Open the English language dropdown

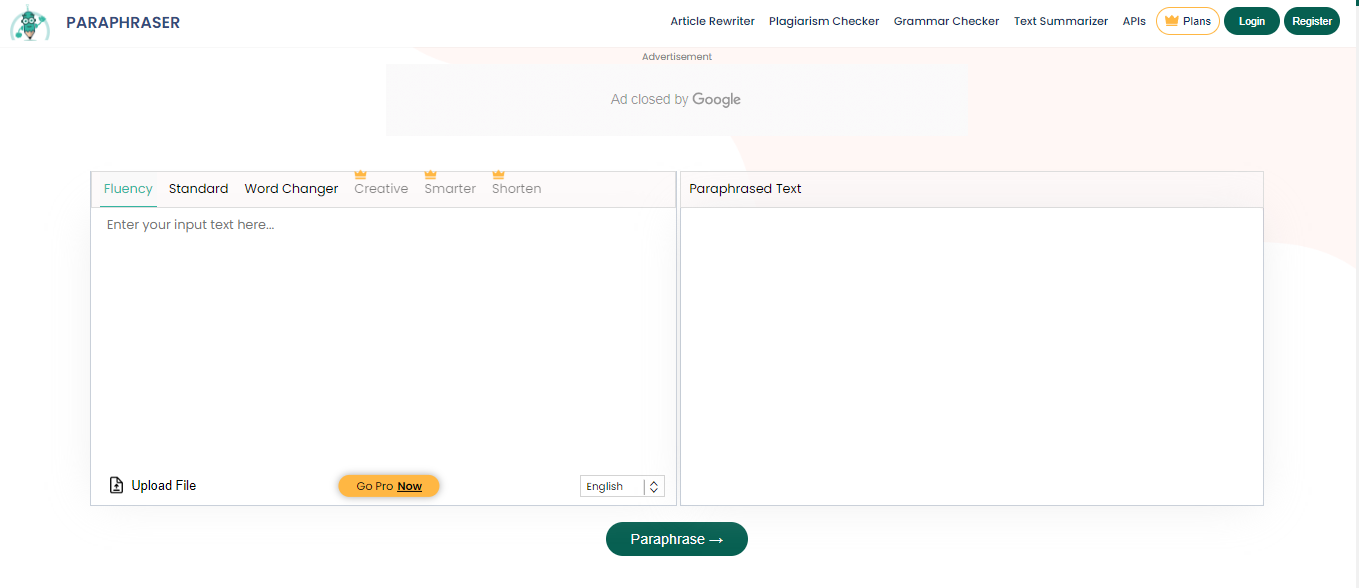point(611,487)
